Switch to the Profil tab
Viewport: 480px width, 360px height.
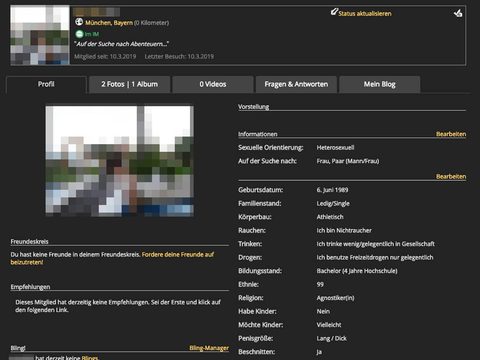[46, 84]
